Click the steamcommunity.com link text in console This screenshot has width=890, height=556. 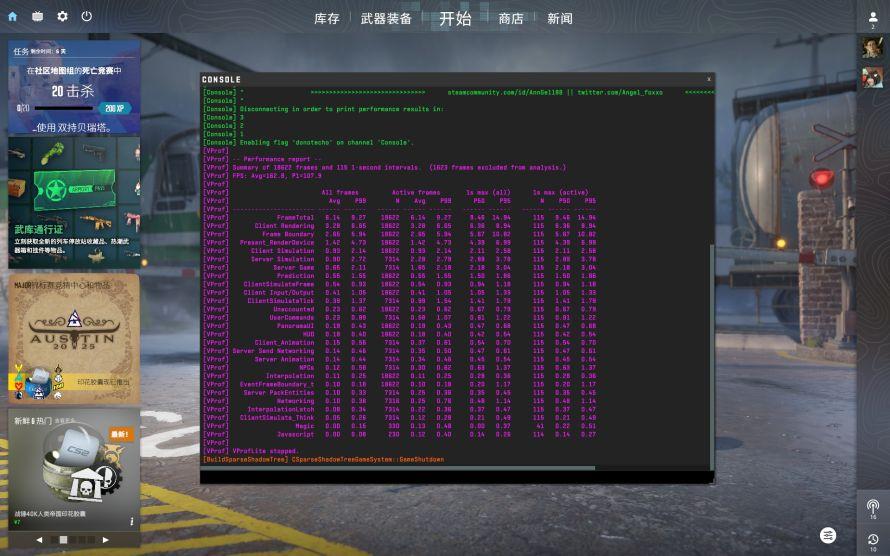(505, 92)
